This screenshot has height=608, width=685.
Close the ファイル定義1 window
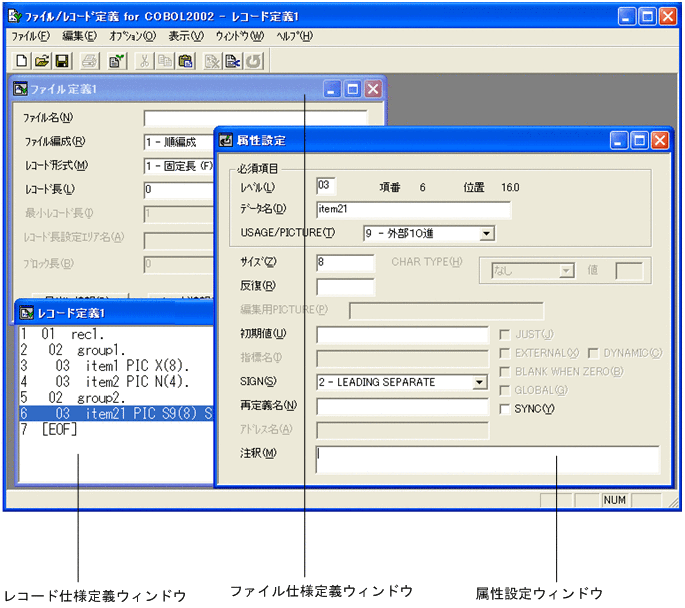tap(373, 89)
